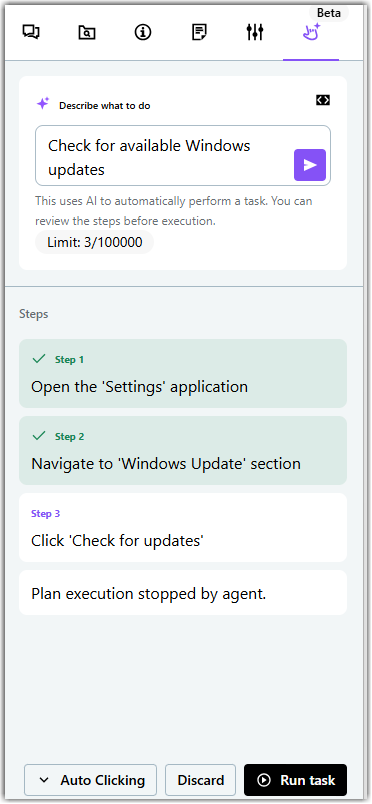The width and height of the screenshot is (372, 804).
Task: Click the Run task button
Action: 296,780
